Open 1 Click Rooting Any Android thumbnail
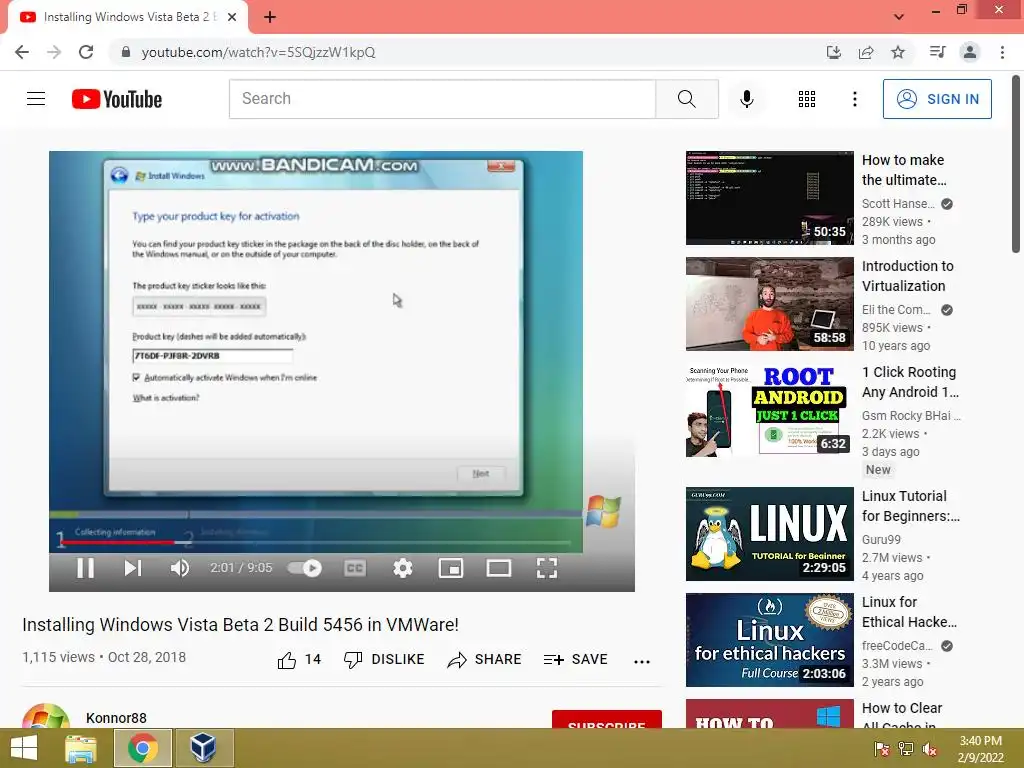The height and width of the screenshot is (768, 1024). click(769, 410)
